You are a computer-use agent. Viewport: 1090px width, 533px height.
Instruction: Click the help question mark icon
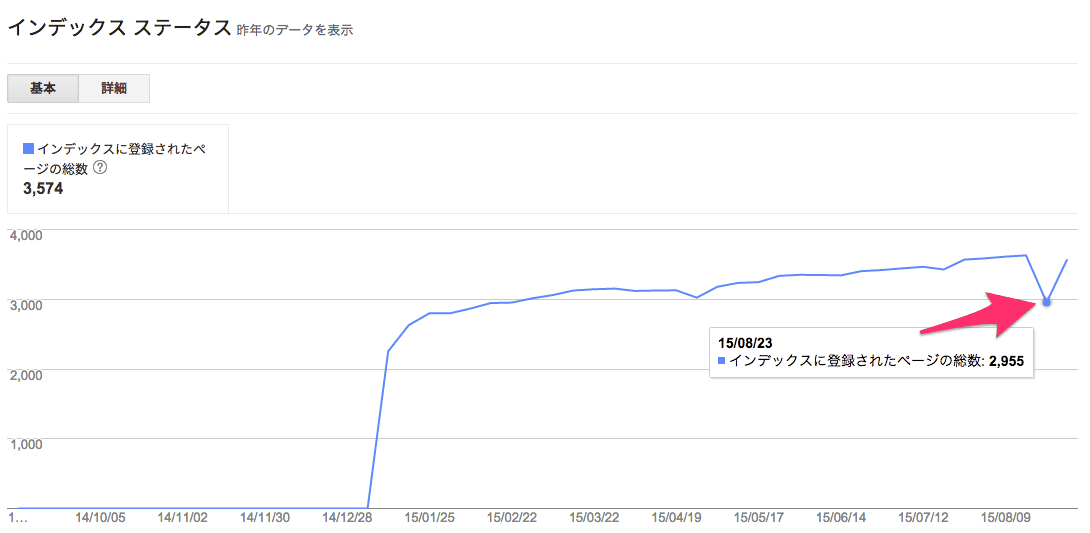tap(100, 168)
